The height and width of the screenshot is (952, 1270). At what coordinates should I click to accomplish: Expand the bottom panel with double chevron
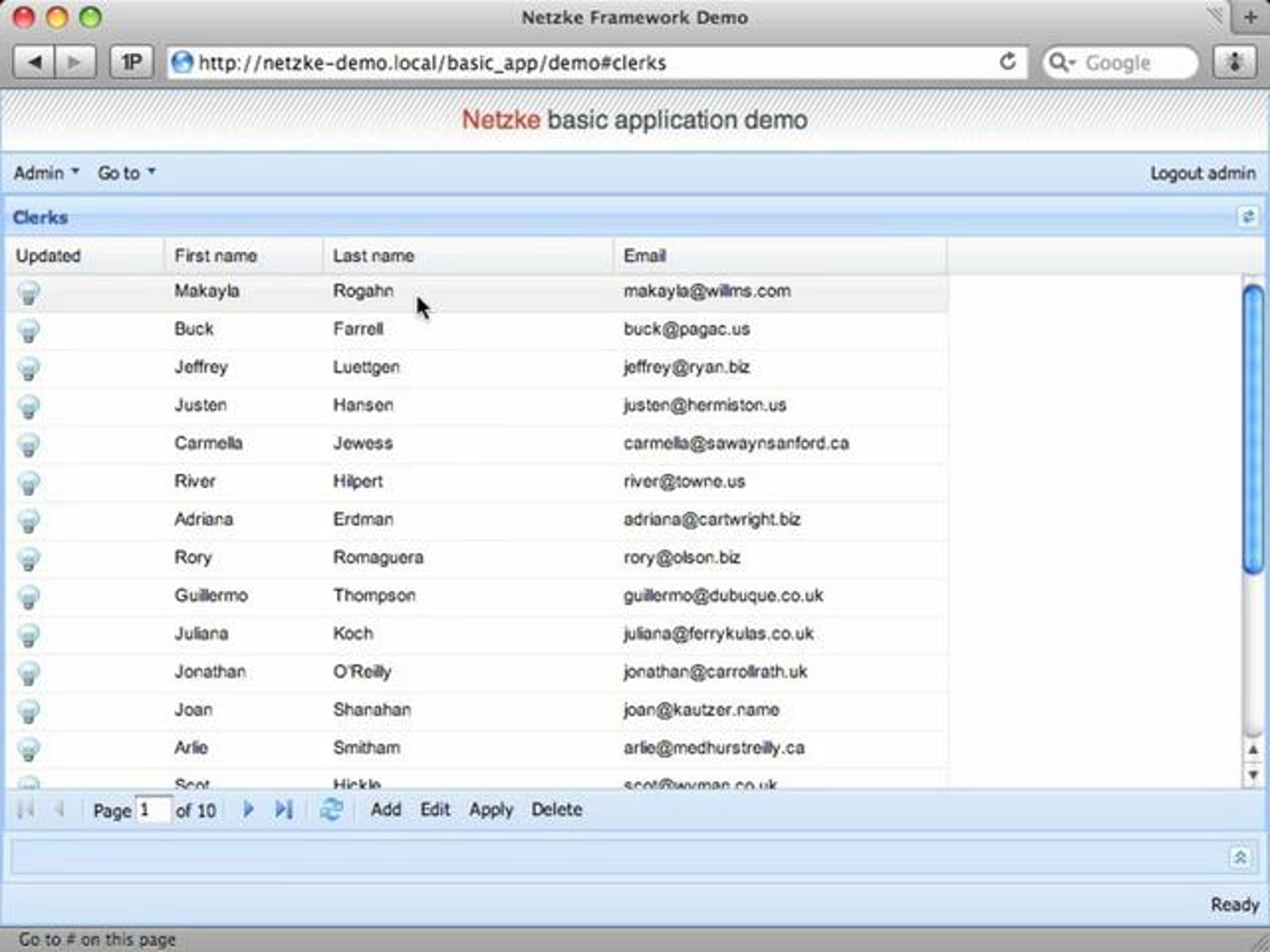(1240, 857)
